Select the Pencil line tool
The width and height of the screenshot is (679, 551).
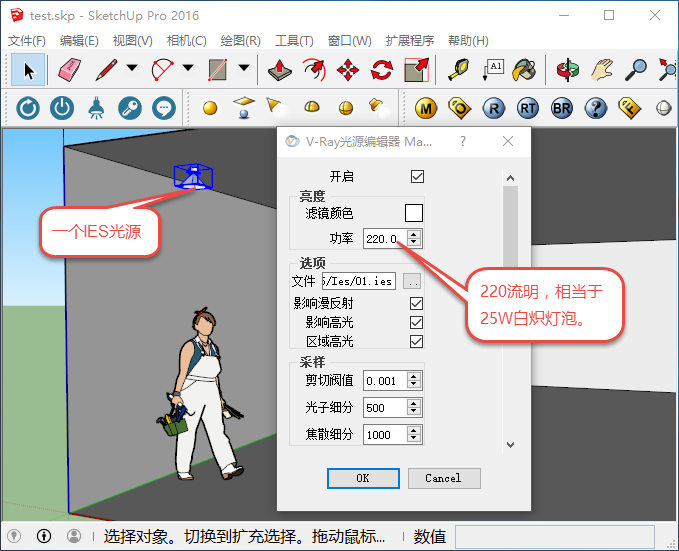point(106,70)
